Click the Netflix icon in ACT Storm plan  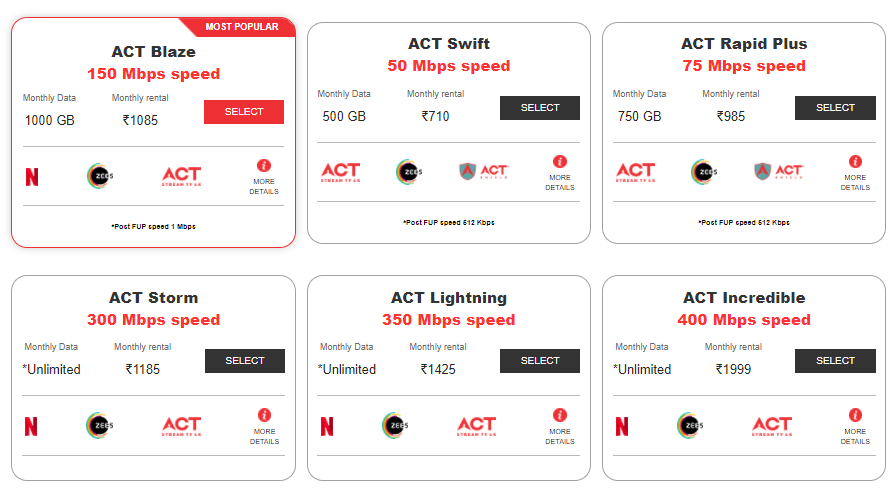(x=32, y=426)
